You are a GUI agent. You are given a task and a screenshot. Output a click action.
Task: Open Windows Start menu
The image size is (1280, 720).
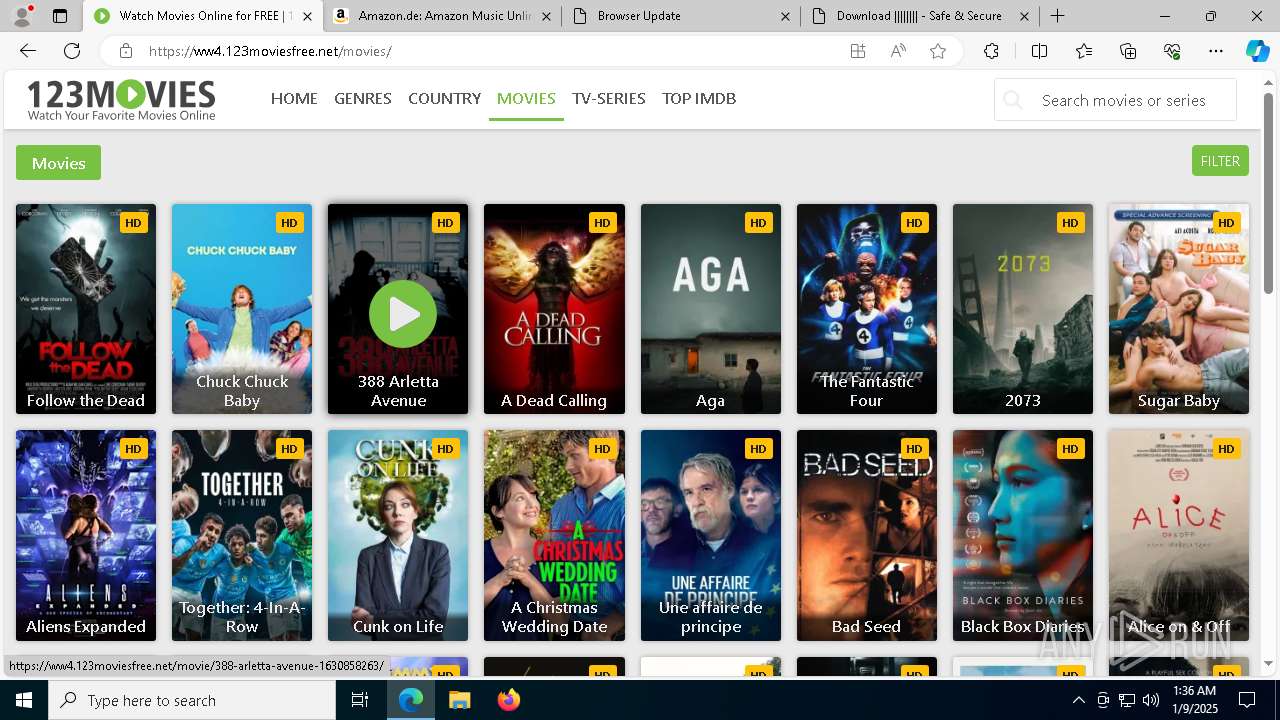pyautogui.click(x=24, y=700)
